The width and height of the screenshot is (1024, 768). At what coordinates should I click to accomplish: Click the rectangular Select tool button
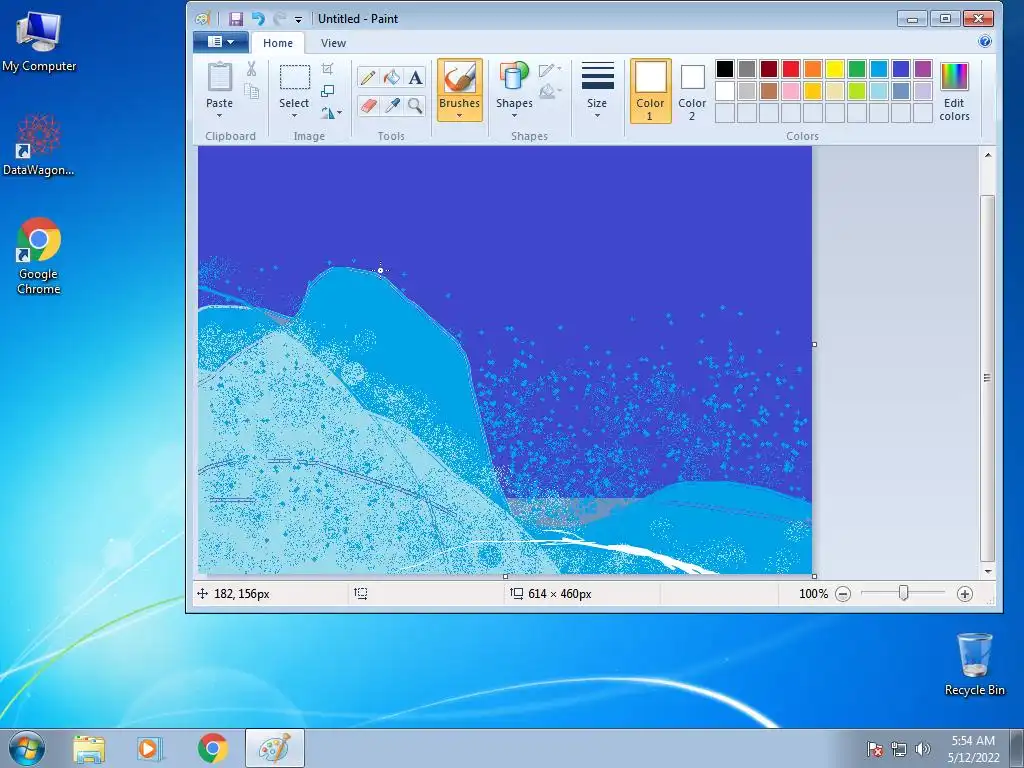[x=295, y=78]
